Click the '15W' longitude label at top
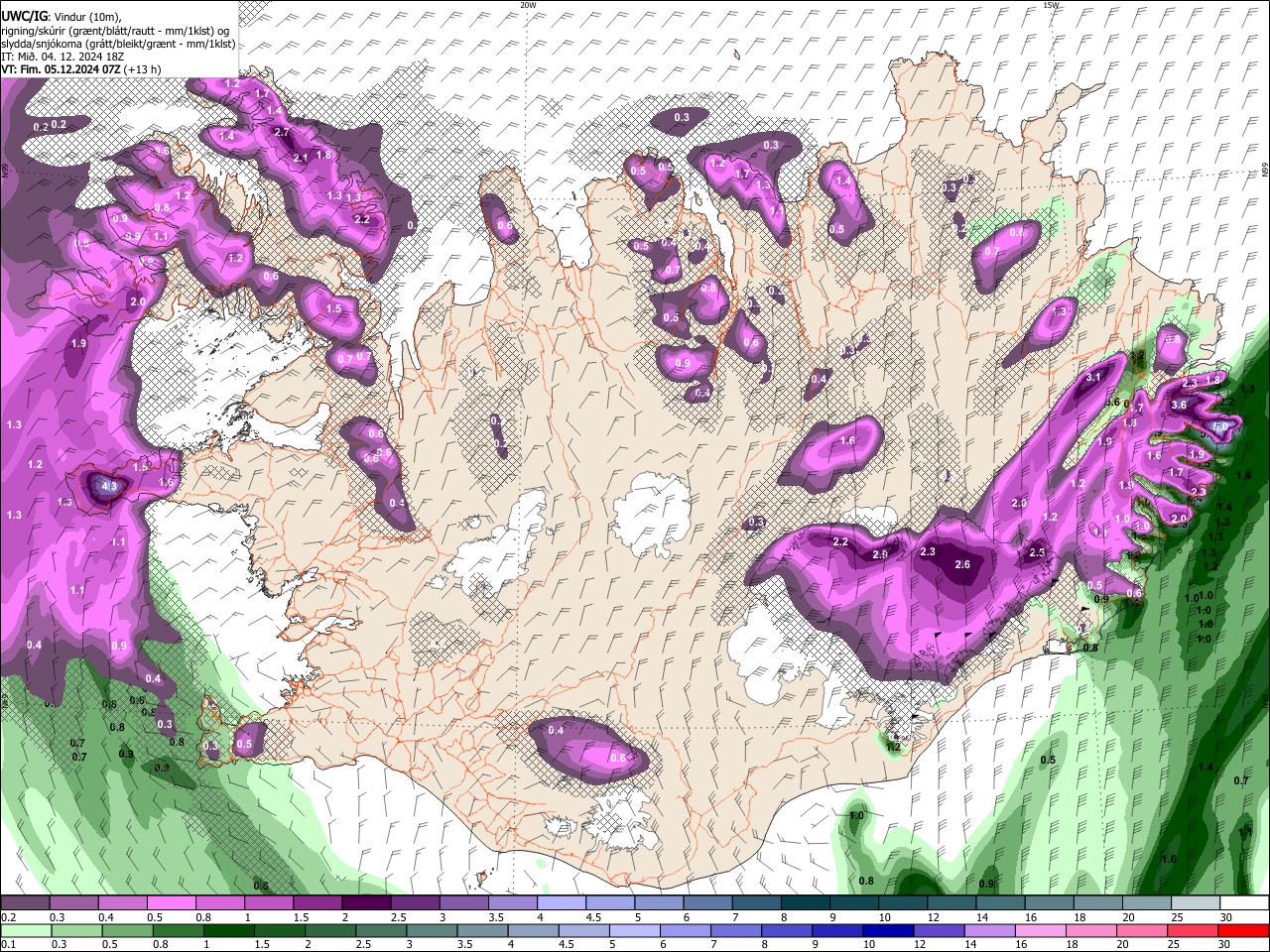 click(x=1051, y=5)
